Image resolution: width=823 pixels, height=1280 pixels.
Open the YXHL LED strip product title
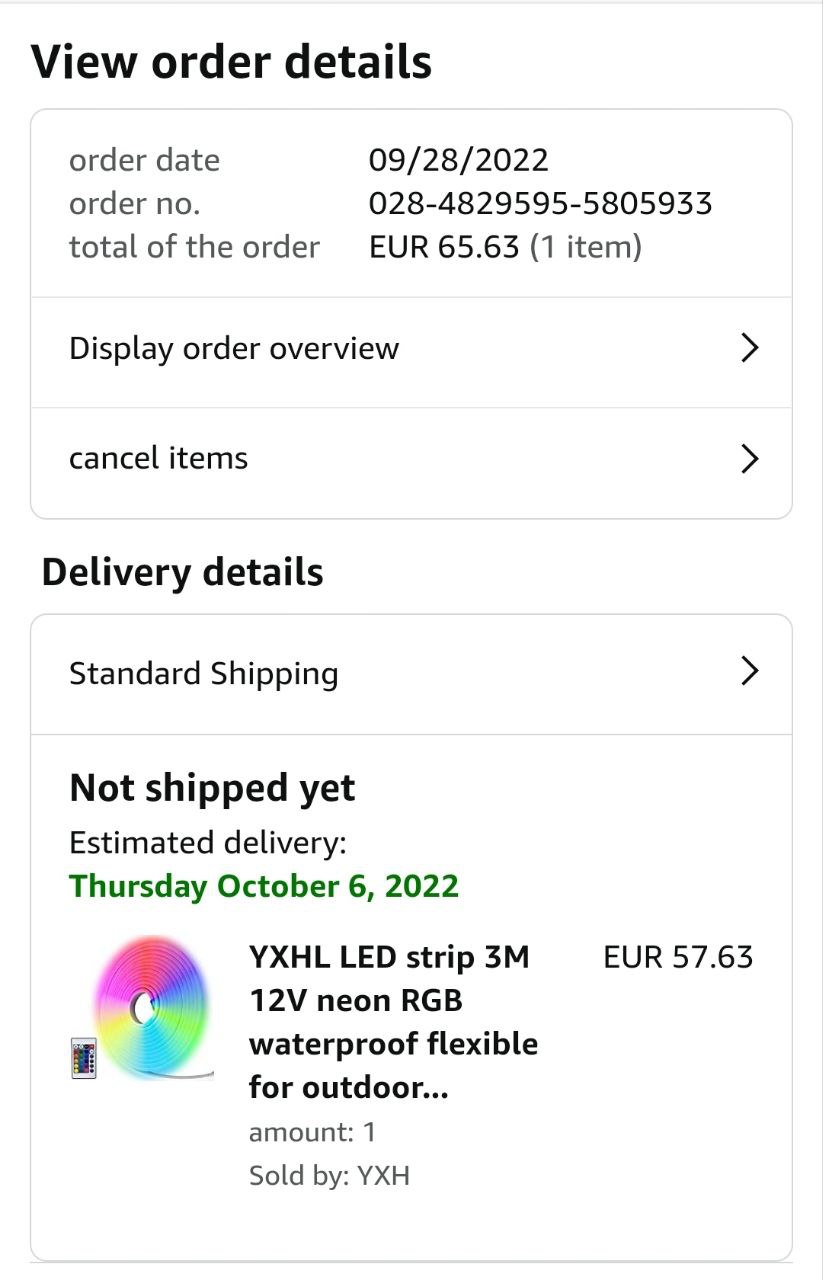(x=392, y=1022)
